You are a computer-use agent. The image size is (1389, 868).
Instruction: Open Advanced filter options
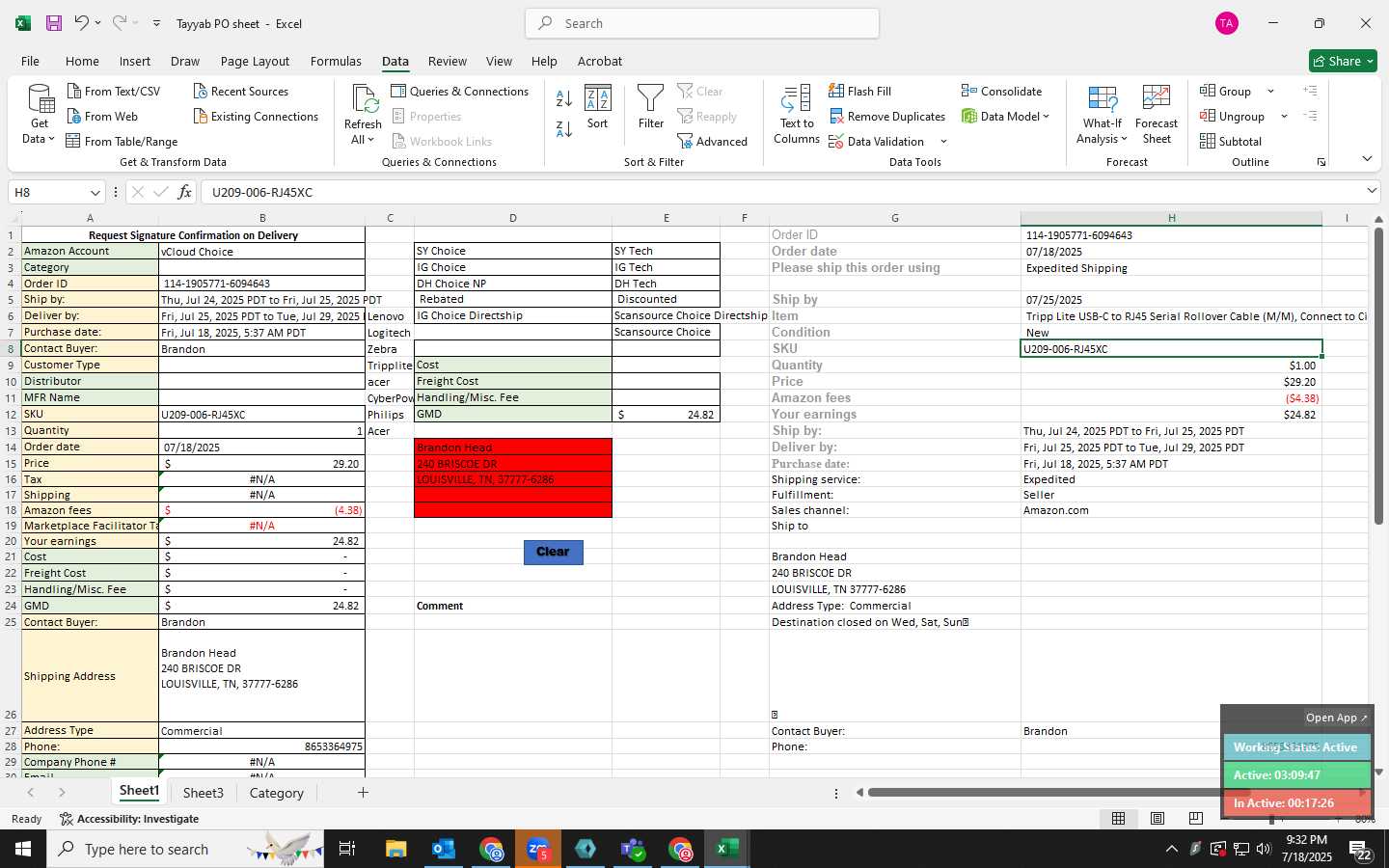[713, 142]
